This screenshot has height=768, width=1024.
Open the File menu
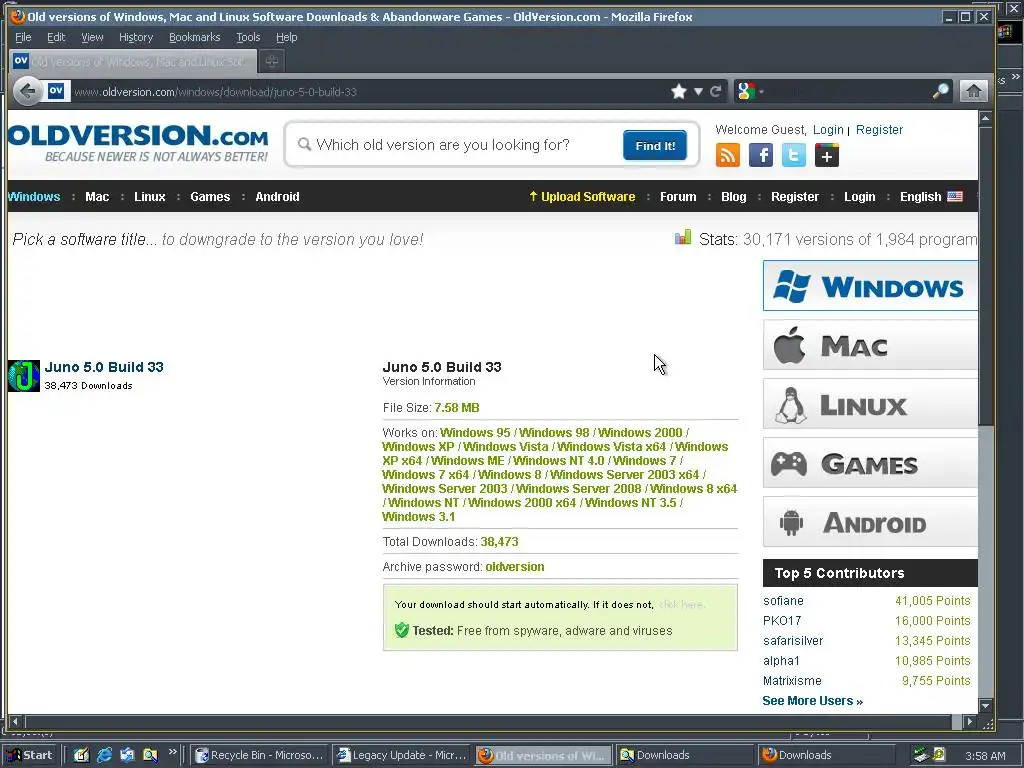click(23, 37)
